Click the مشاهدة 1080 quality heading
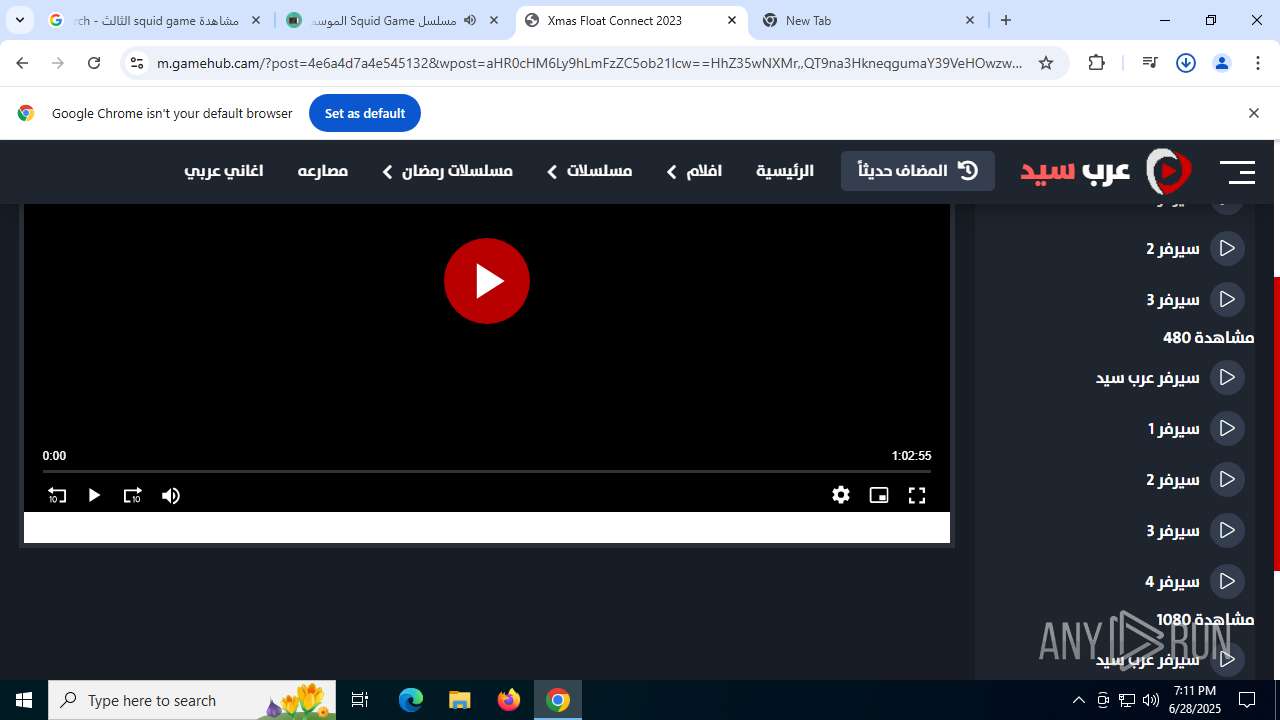Screen dimensions: 1280x720 (1205, 620)
